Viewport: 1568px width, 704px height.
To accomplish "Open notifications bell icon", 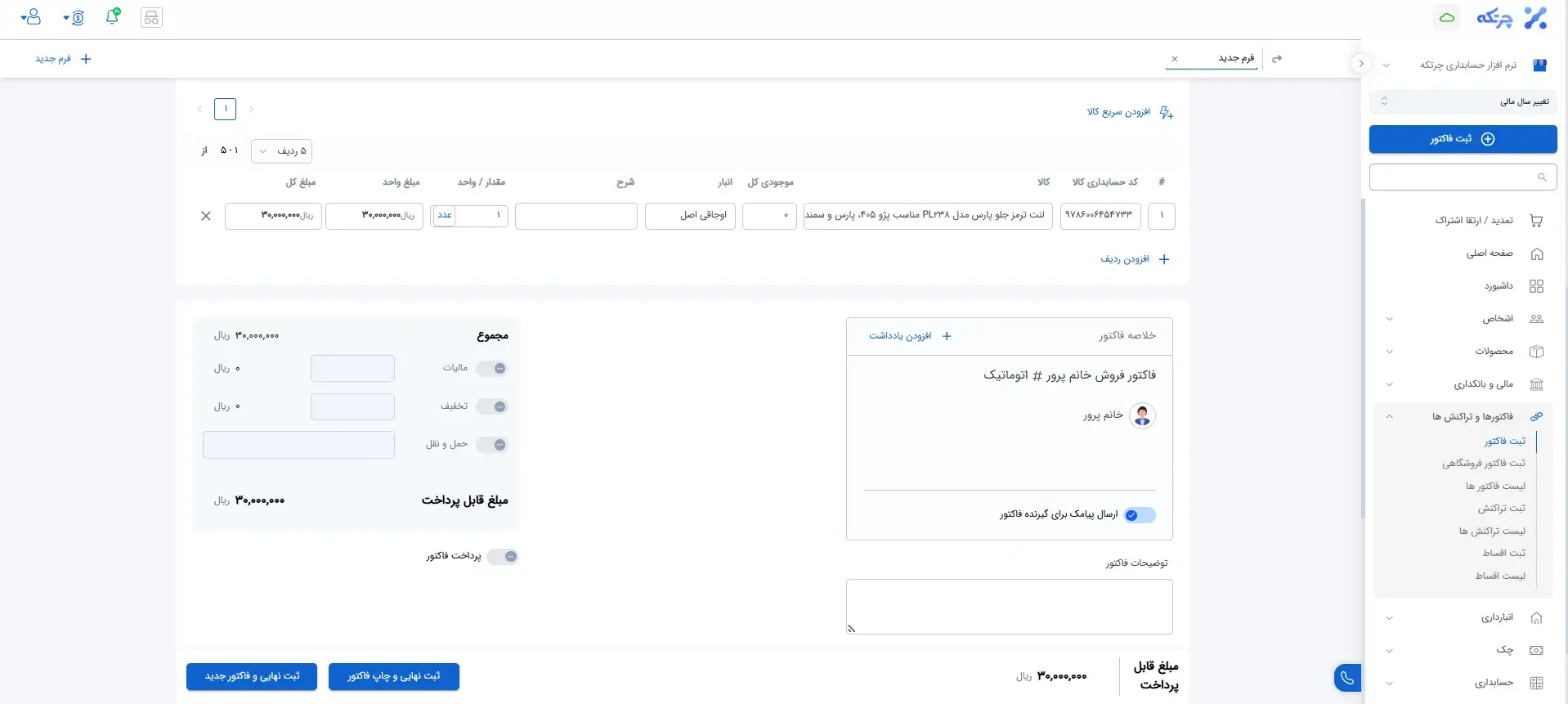I will click(x=113, y=16).
